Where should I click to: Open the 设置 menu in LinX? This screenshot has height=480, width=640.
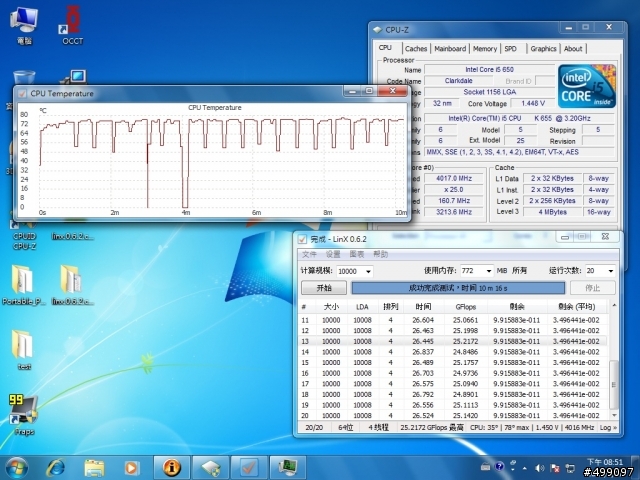point(333,254)
